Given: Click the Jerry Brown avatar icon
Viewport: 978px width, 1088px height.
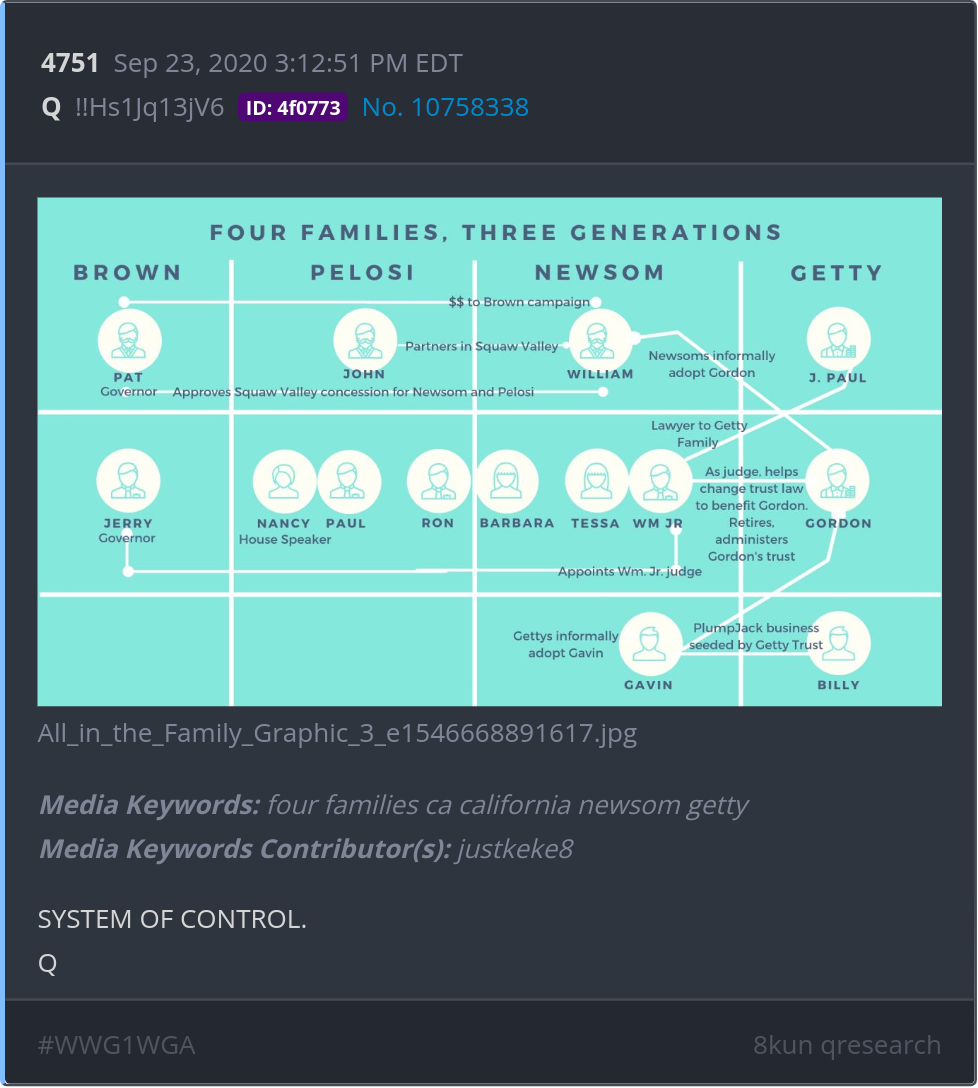Looking at the screenshot, I should click(128, 481).
